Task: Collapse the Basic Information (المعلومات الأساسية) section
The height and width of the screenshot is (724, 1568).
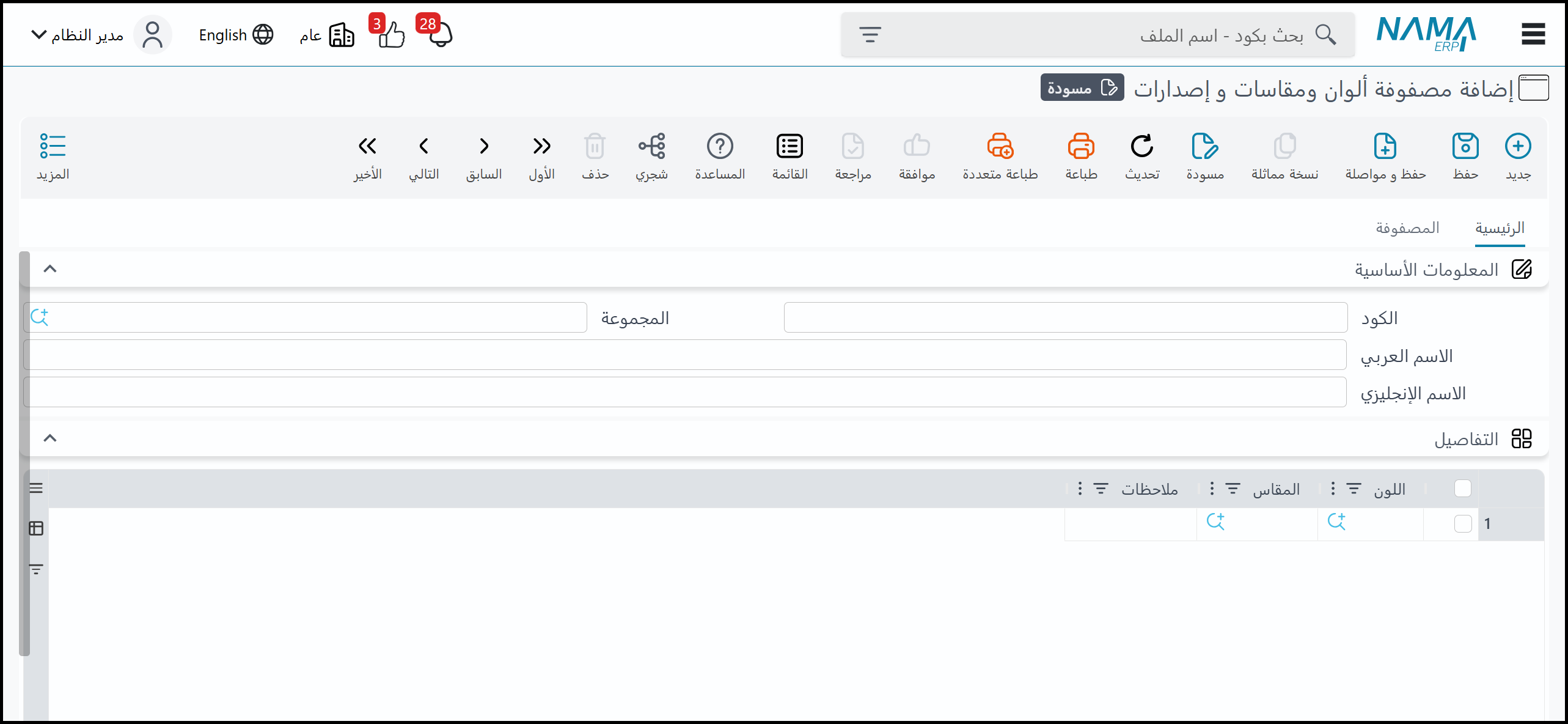Action: pyautogui.click(x=50, y=269)
